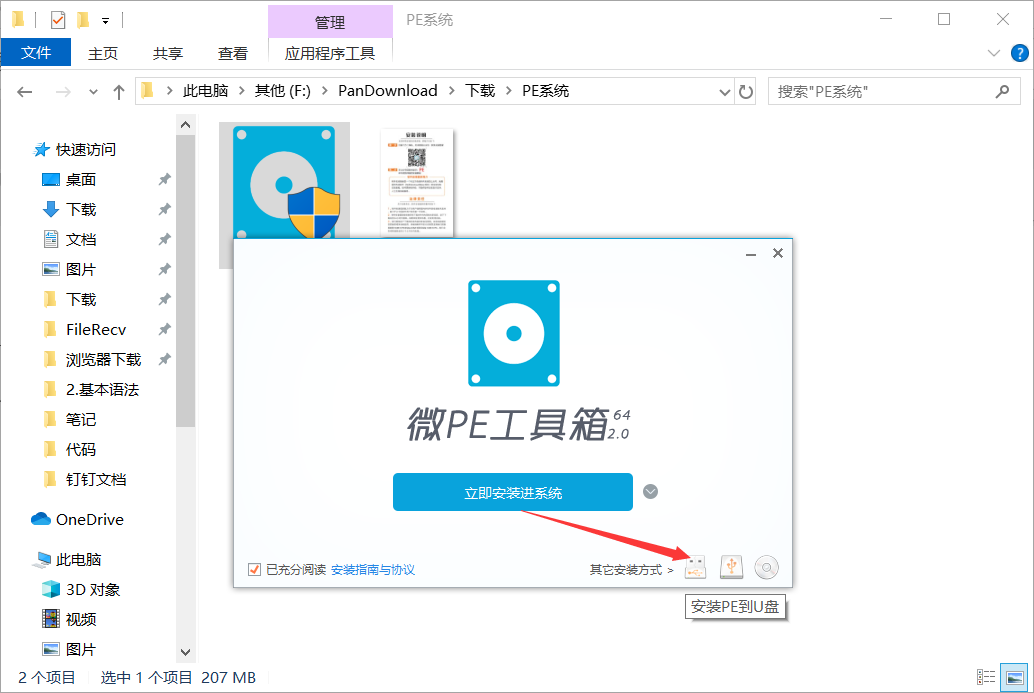Image resolution: width=1034 pixels, height=693 pixels.
Task: Go forward with the right arrow
Action: tap(63, 92)
